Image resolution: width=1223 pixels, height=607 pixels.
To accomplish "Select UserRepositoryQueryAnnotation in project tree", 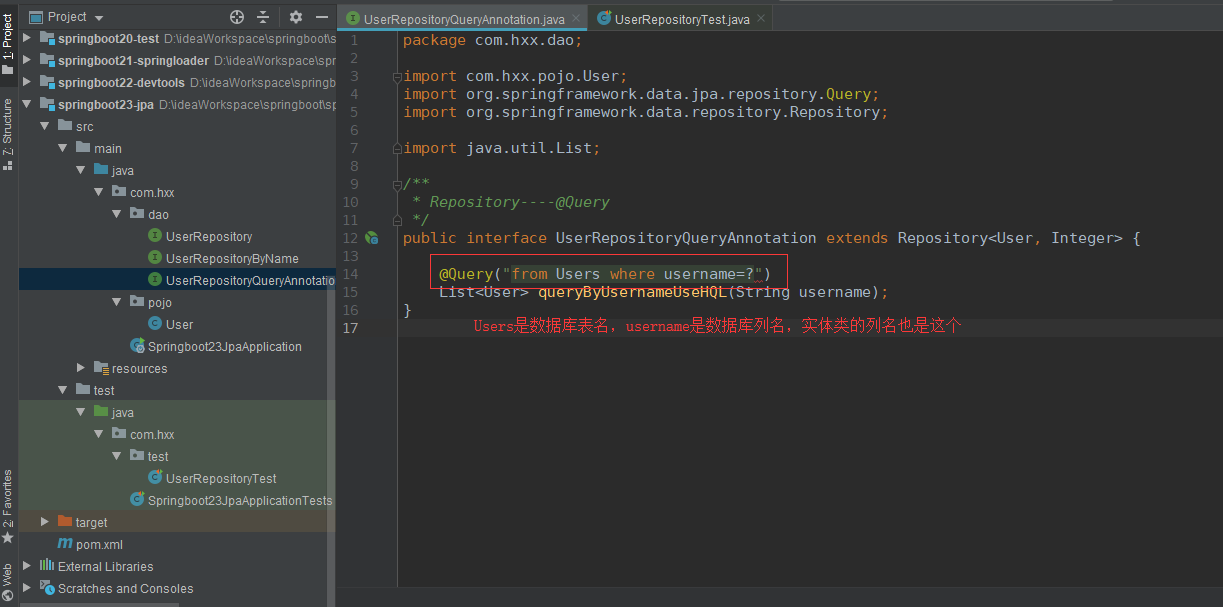I will pos(250,280).
